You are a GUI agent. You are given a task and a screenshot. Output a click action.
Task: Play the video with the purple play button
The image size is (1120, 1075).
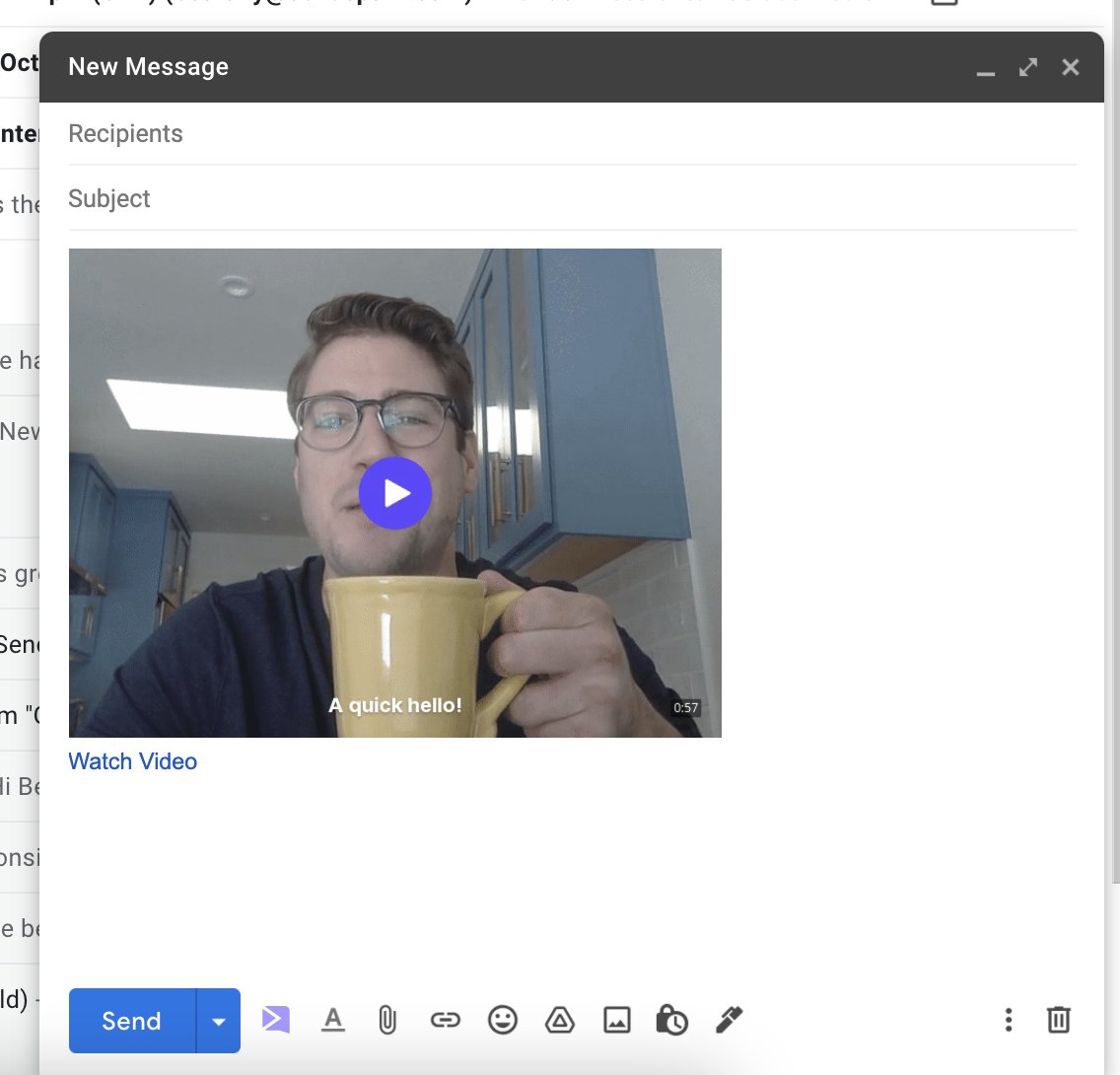tap(395, 493)
